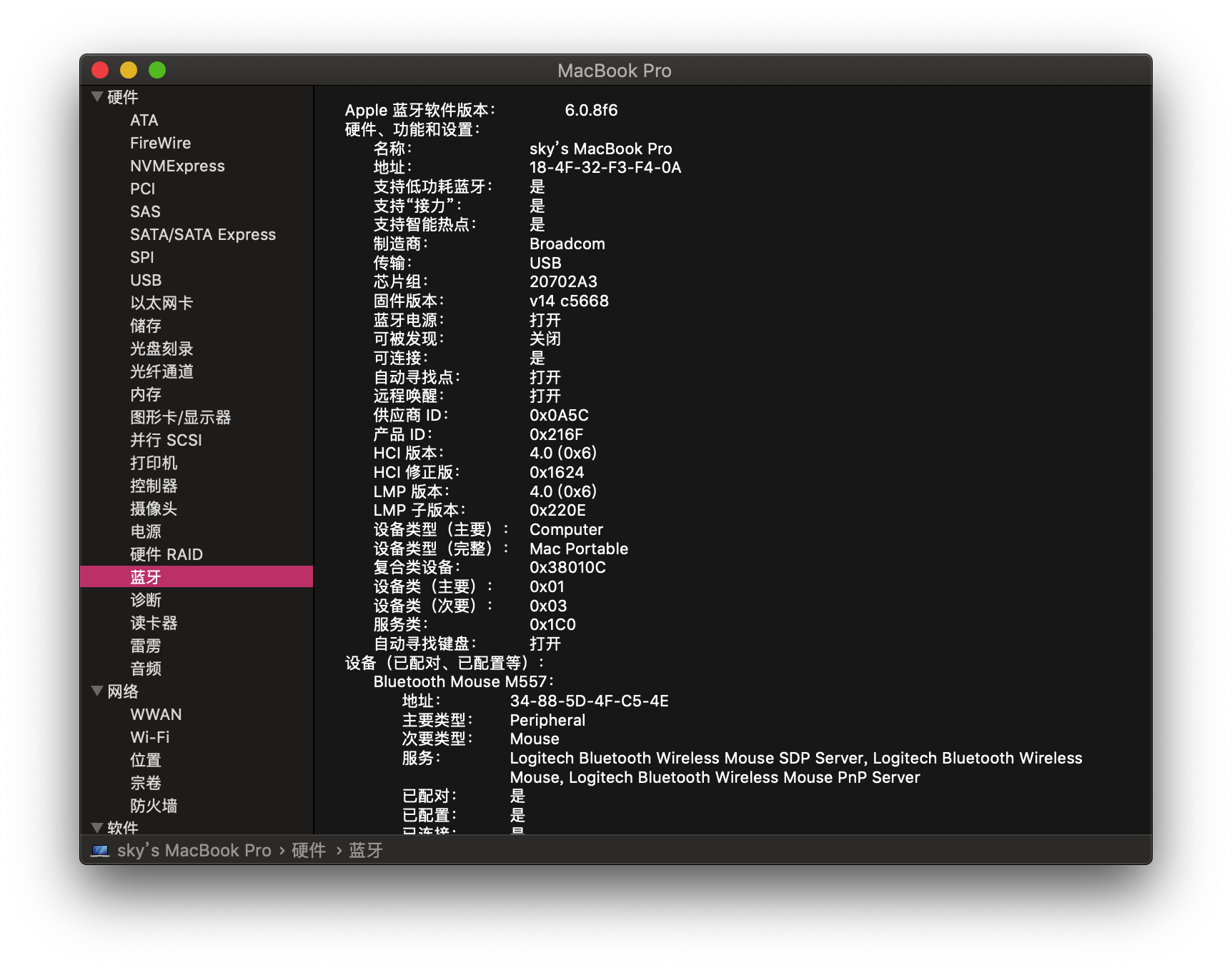The image size is (1232, 970).
Task: Click composite class value 0x38010C
Action: pyautogui.click(x=567, y=567)
